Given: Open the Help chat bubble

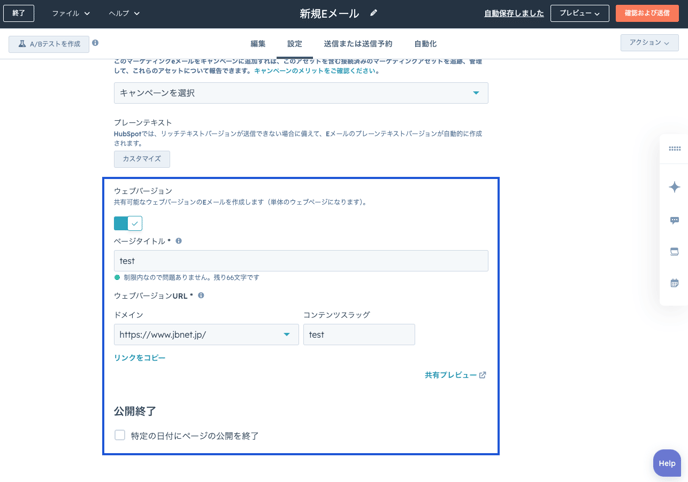Looking at the screenshot, I should click(667, 463).
